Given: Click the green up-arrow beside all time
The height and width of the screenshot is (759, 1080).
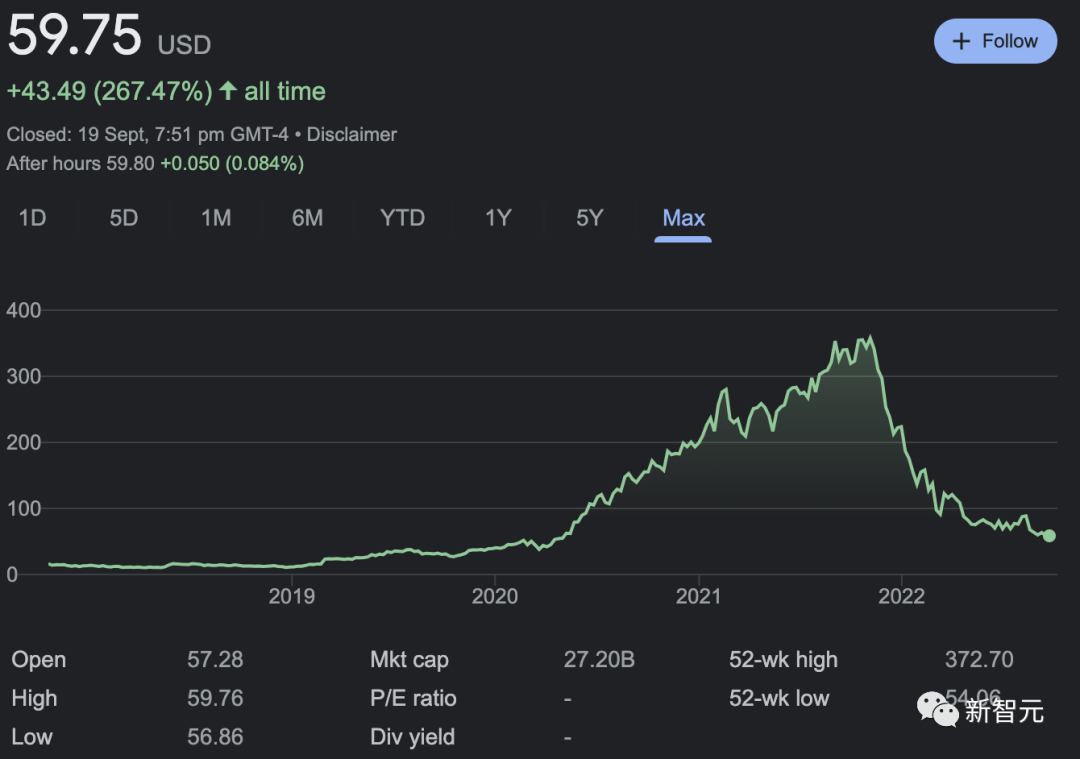Looking at the screenshot, I should coord(228,91).
